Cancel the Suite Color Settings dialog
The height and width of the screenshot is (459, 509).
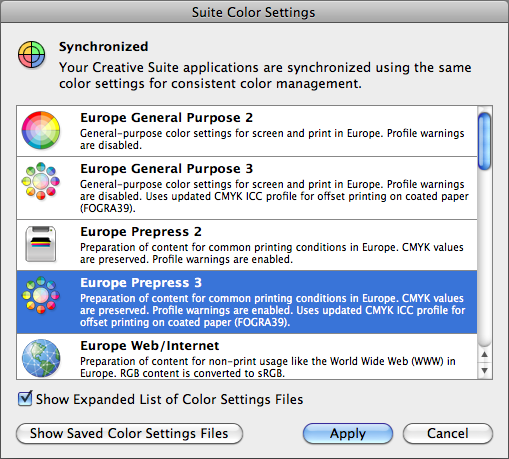click(x=448, y=433)
